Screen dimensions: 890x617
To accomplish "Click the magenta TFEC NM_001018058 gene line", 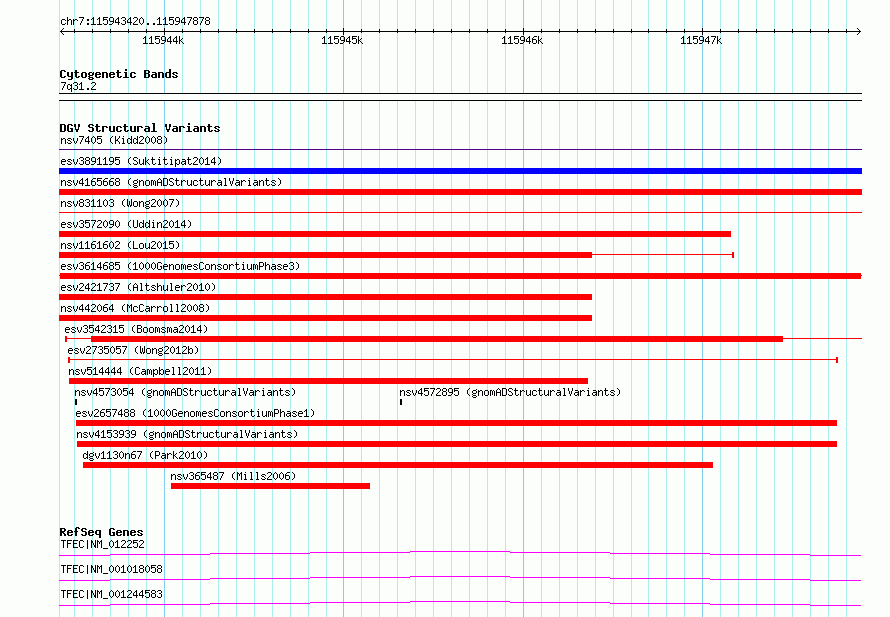I will (x=460, y=578).
